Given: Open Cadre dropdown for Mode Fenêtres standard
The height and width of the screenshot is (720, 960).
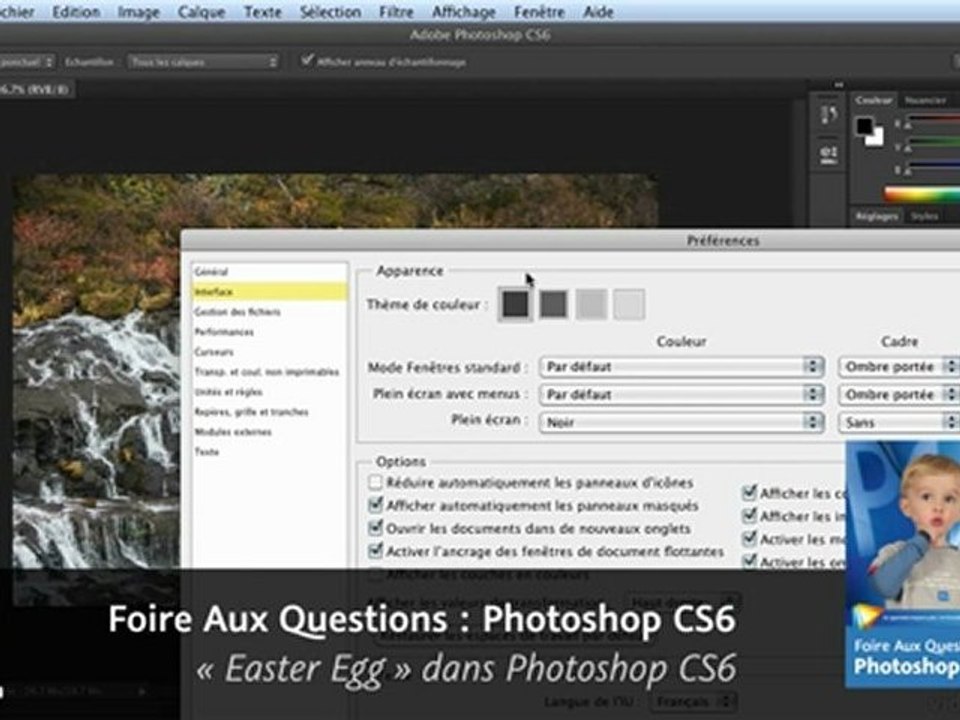Looking at the screenshot, I should pos(899,367).
